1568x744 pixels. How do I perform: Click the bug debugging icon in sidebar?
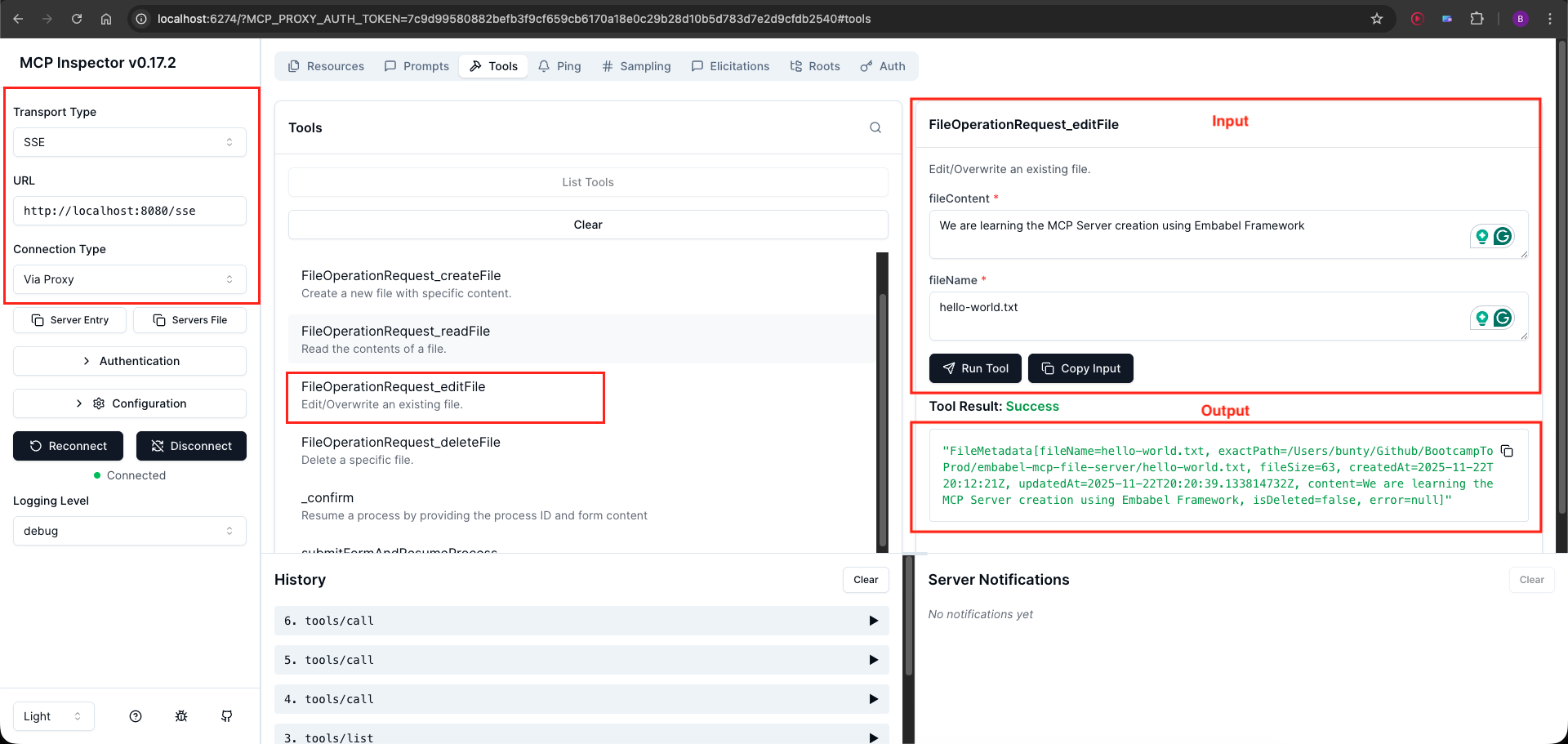coord(181,716)
